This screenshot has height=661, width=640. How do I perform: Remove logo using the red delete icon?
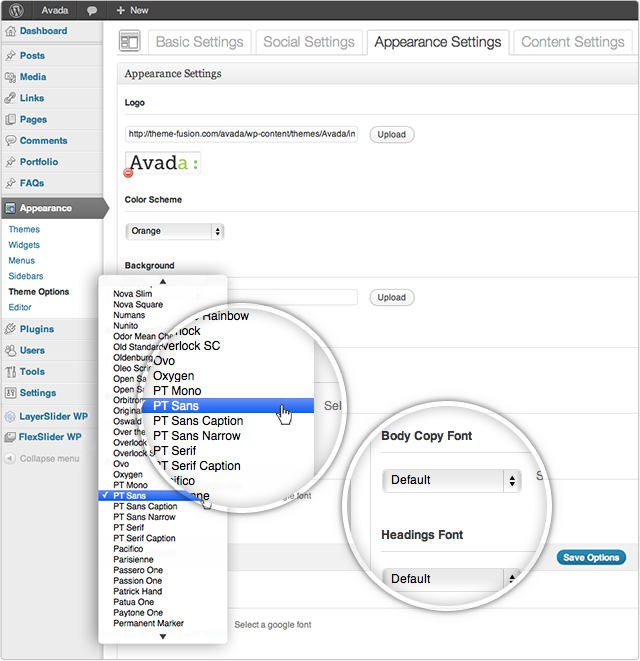point(128,173)
